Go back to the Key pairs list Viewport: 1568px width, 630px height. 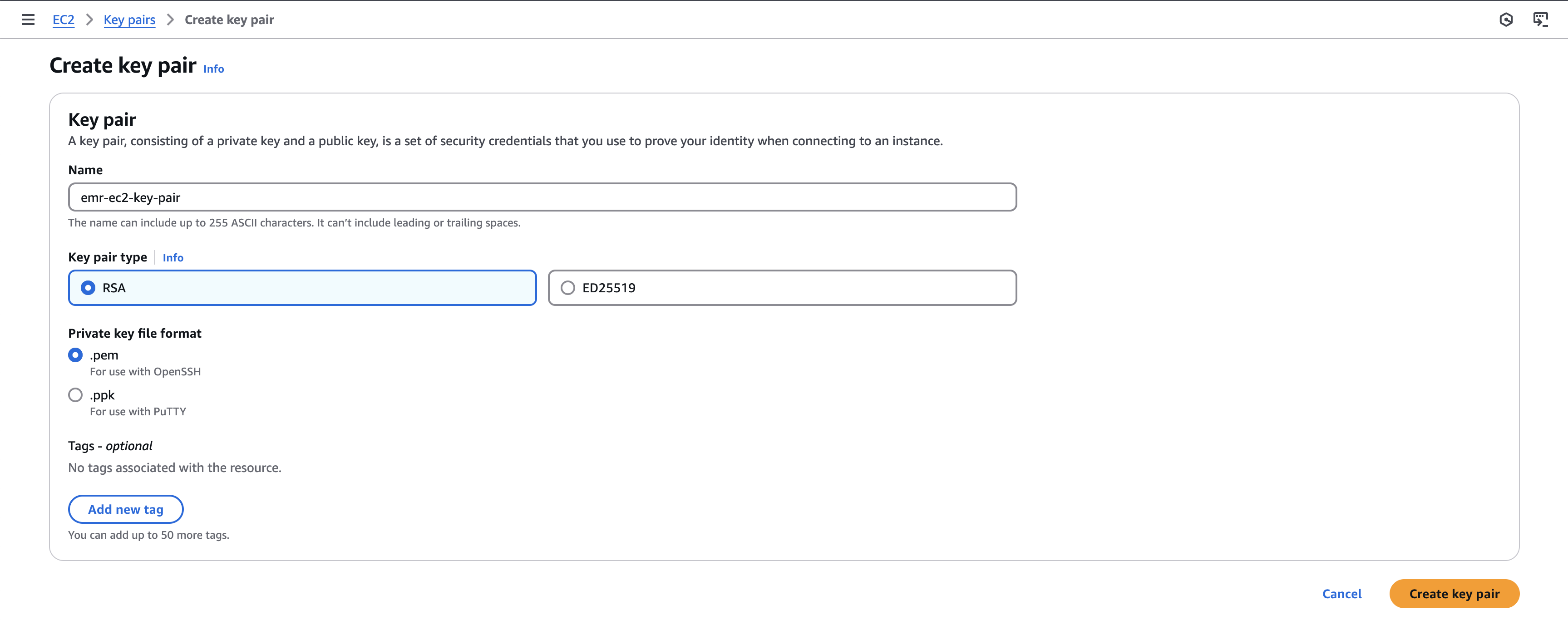pyautogui.click(x=129, y=19)
